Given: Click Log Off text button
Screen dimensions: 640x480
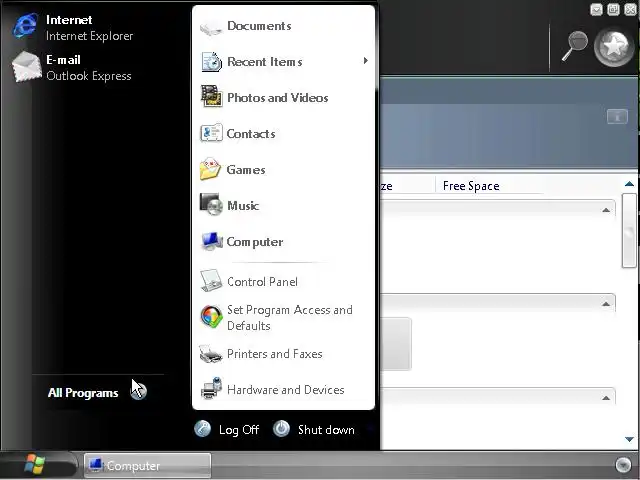Looking at the screenshot, I should pyautogui.click(x=239, y=430).
